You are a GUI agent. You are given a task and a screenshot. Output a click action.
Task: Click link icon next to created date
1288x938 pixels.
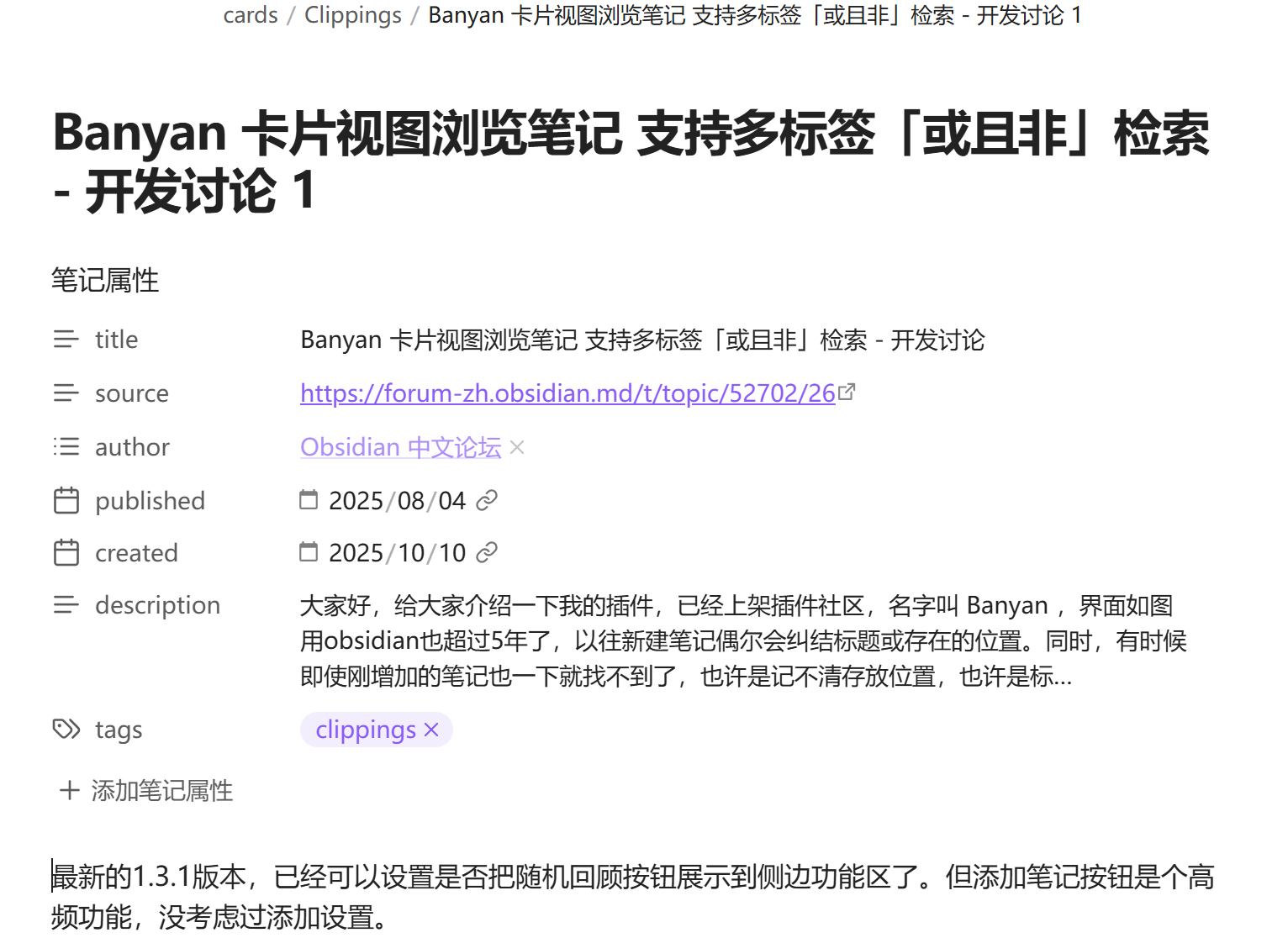(487, 553)
